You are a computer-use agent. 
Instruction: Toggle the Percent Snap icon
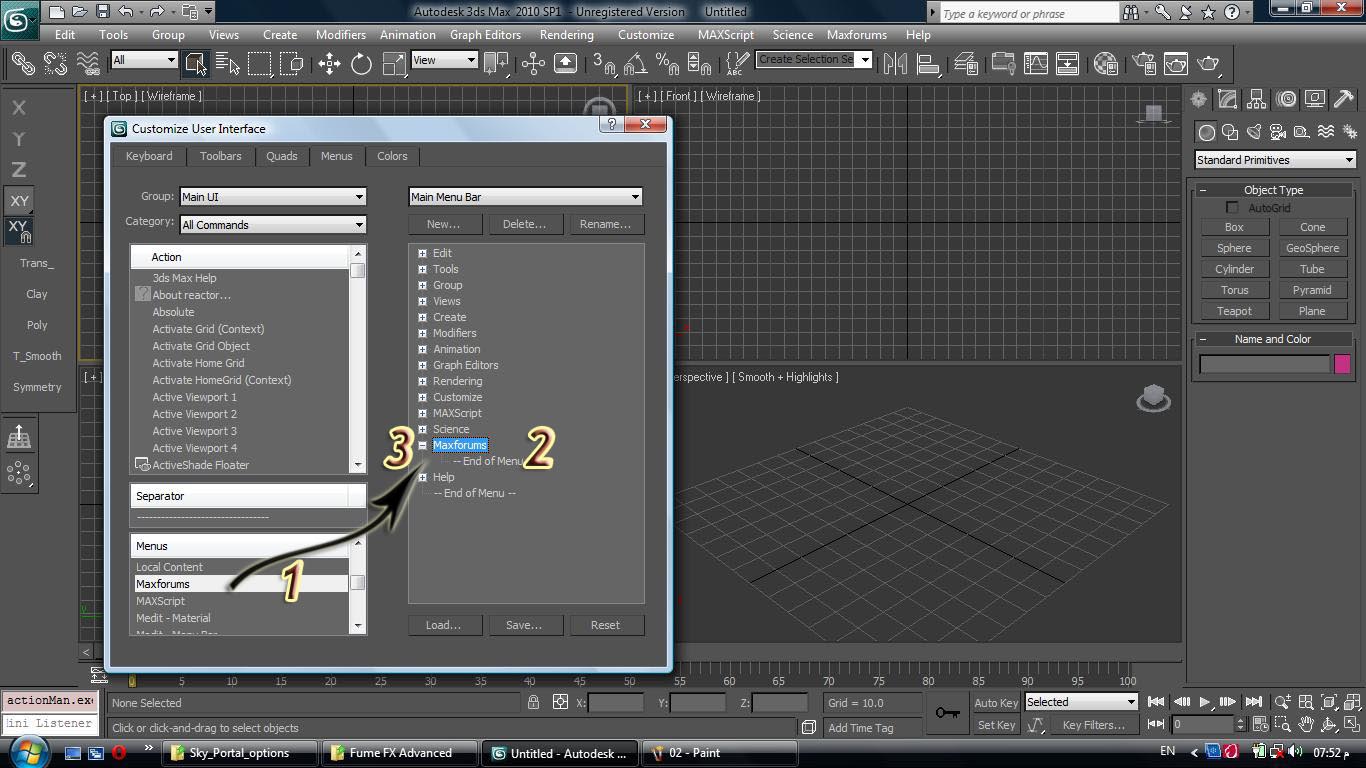[x=667, y=64]
